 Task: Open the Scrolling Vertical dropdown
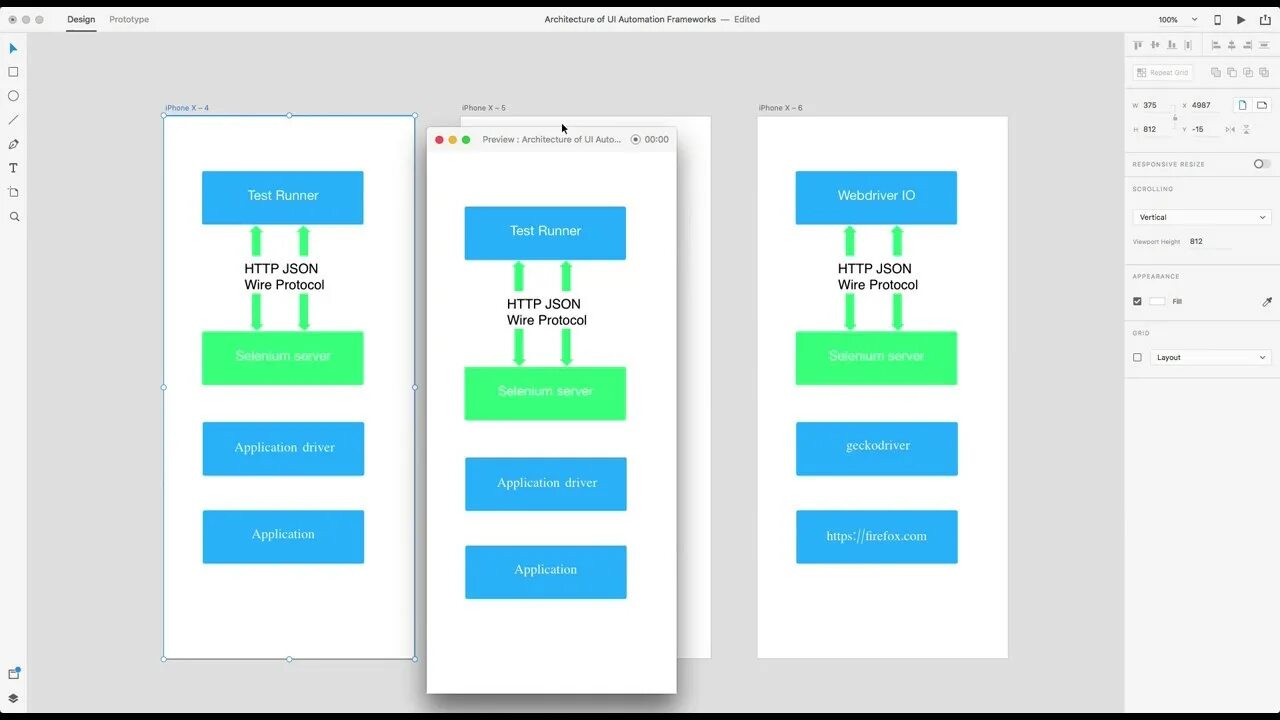[1202, 217]
